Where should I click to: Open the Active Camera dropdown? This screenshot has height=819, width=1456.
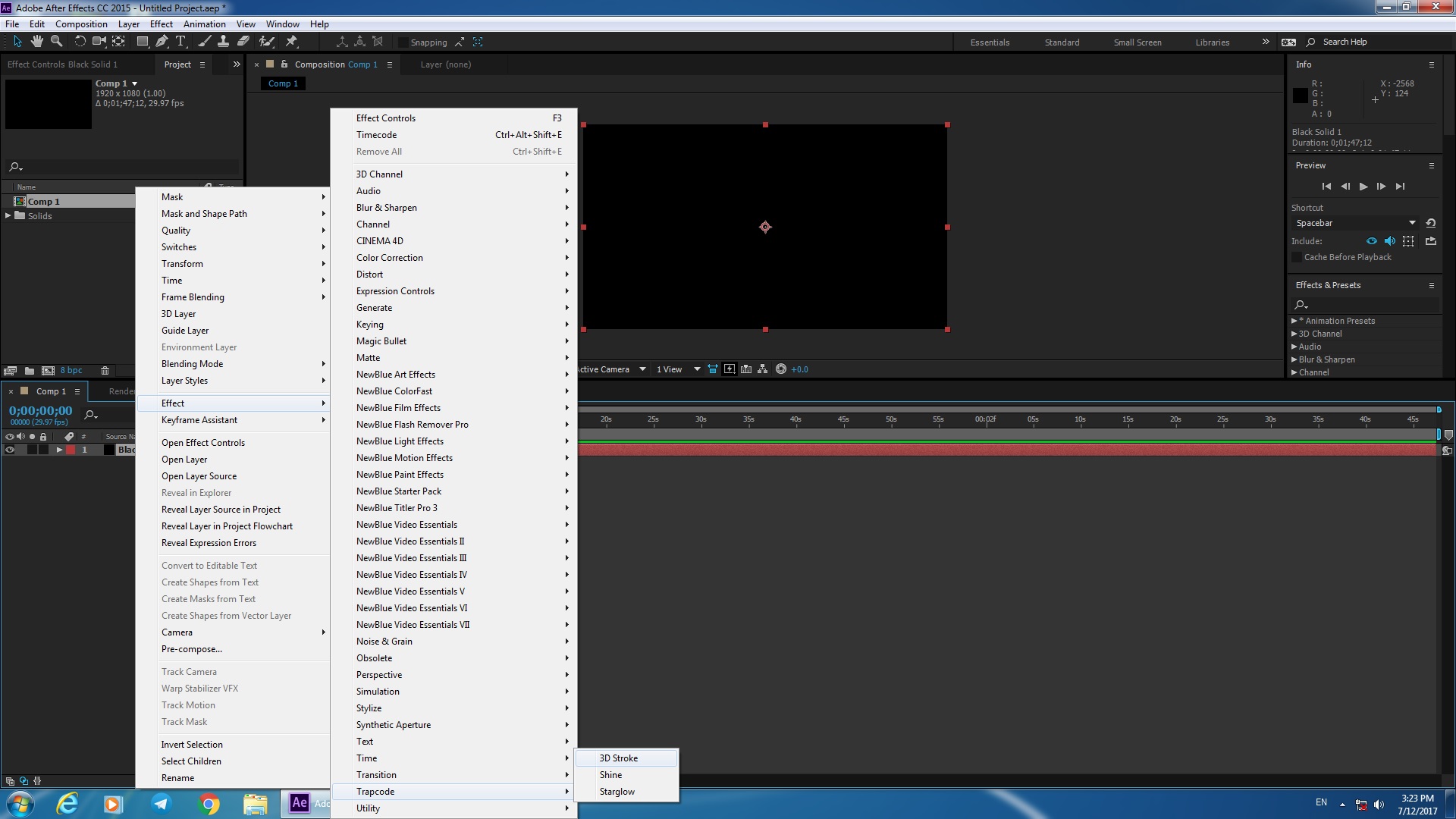point(612,369)
